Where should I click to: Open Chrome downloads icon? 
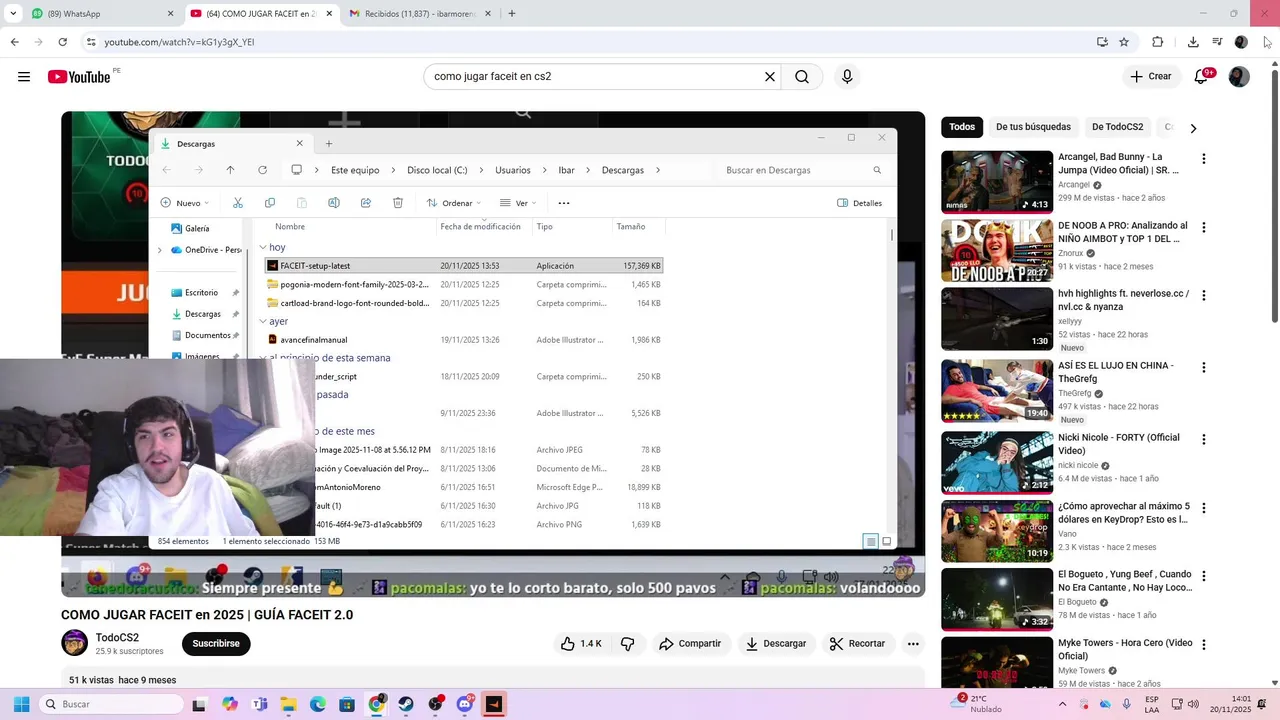pyautogui.click(x=1193, y=42)
